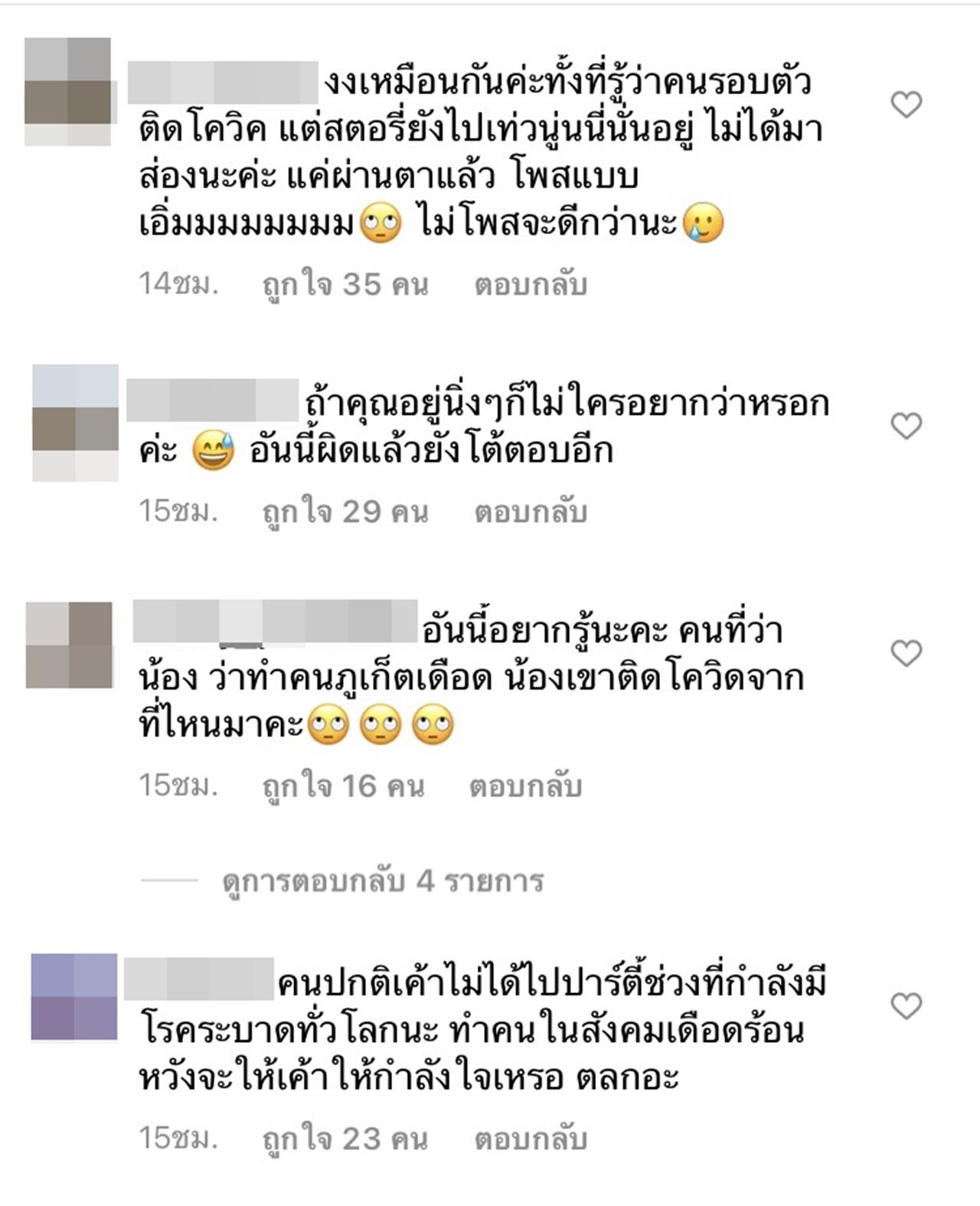Click the 14ชม. timestamp on first comment
This screenshot has width=980, height=1206.
coord(178,285)
